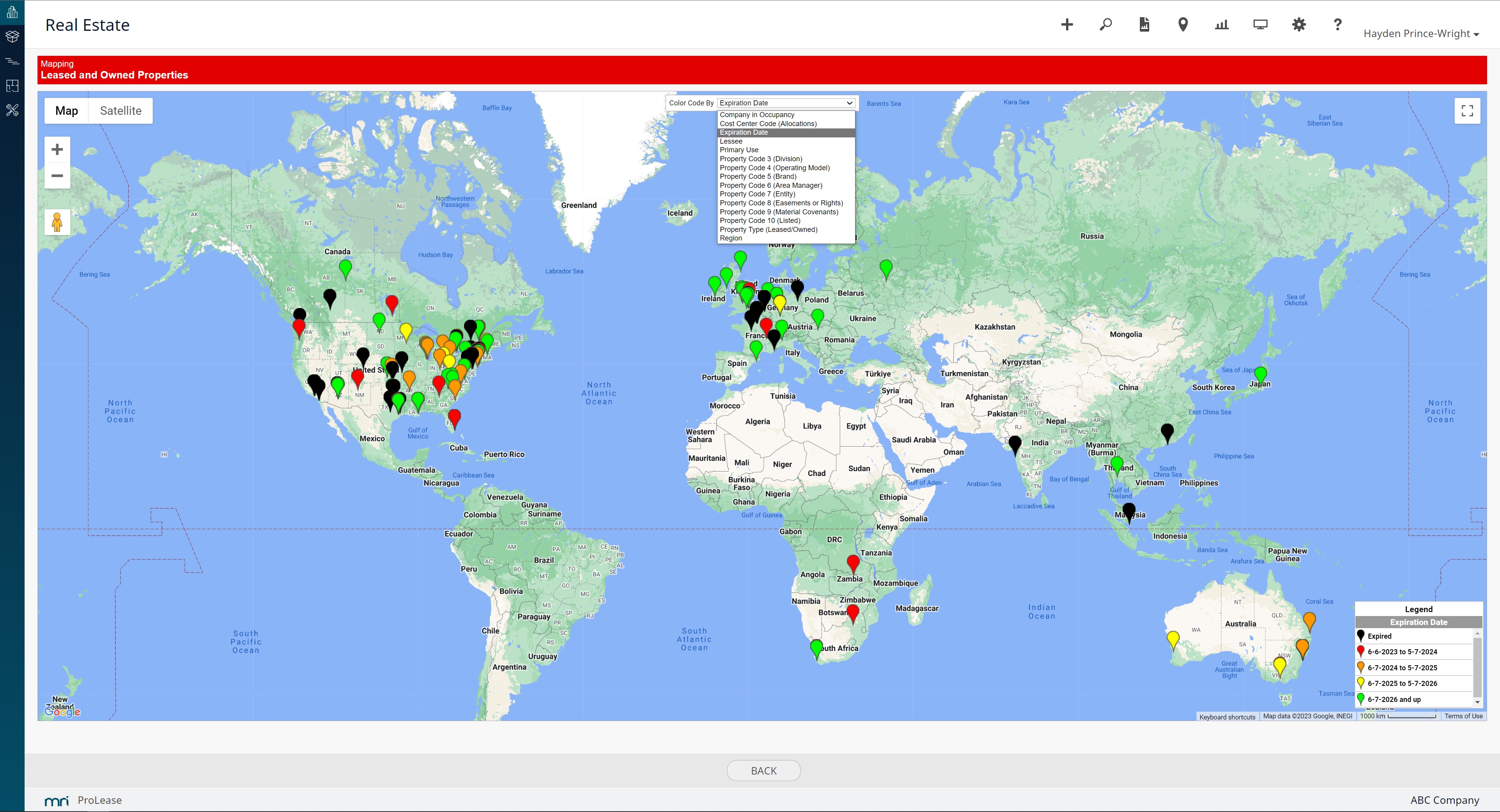Image resolution: width=1500 pixels, height=812 pixels.
Task: Open settings gear icon
Action: pos(1299,25)
